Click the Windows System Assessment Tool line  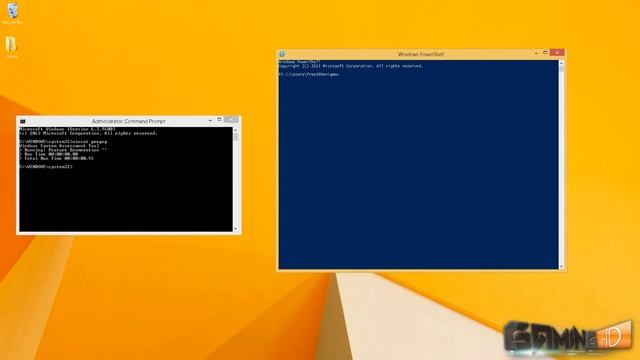click(x=59, y=146)
